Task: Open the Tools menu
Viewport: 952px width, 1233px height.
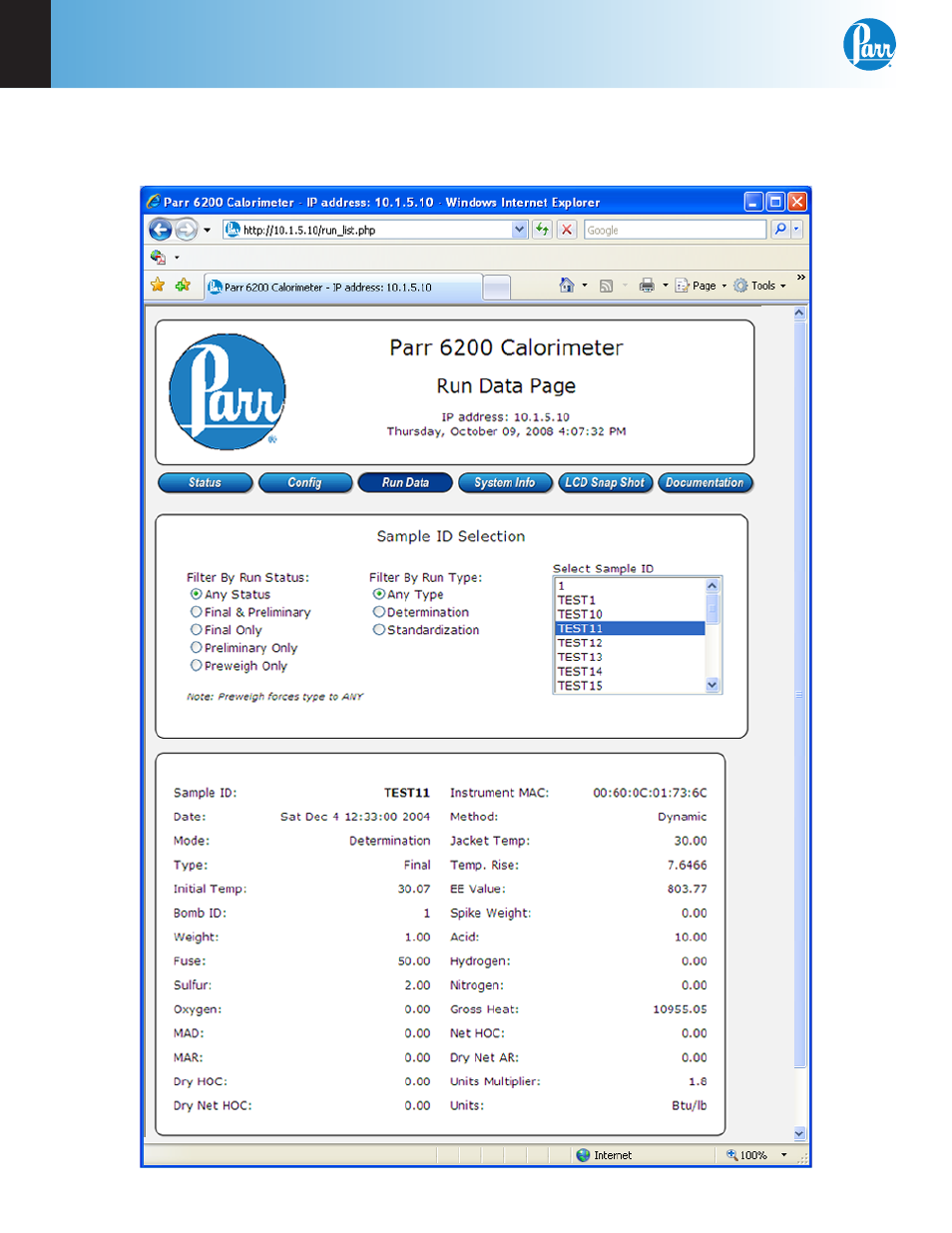Action: [759, 286]
